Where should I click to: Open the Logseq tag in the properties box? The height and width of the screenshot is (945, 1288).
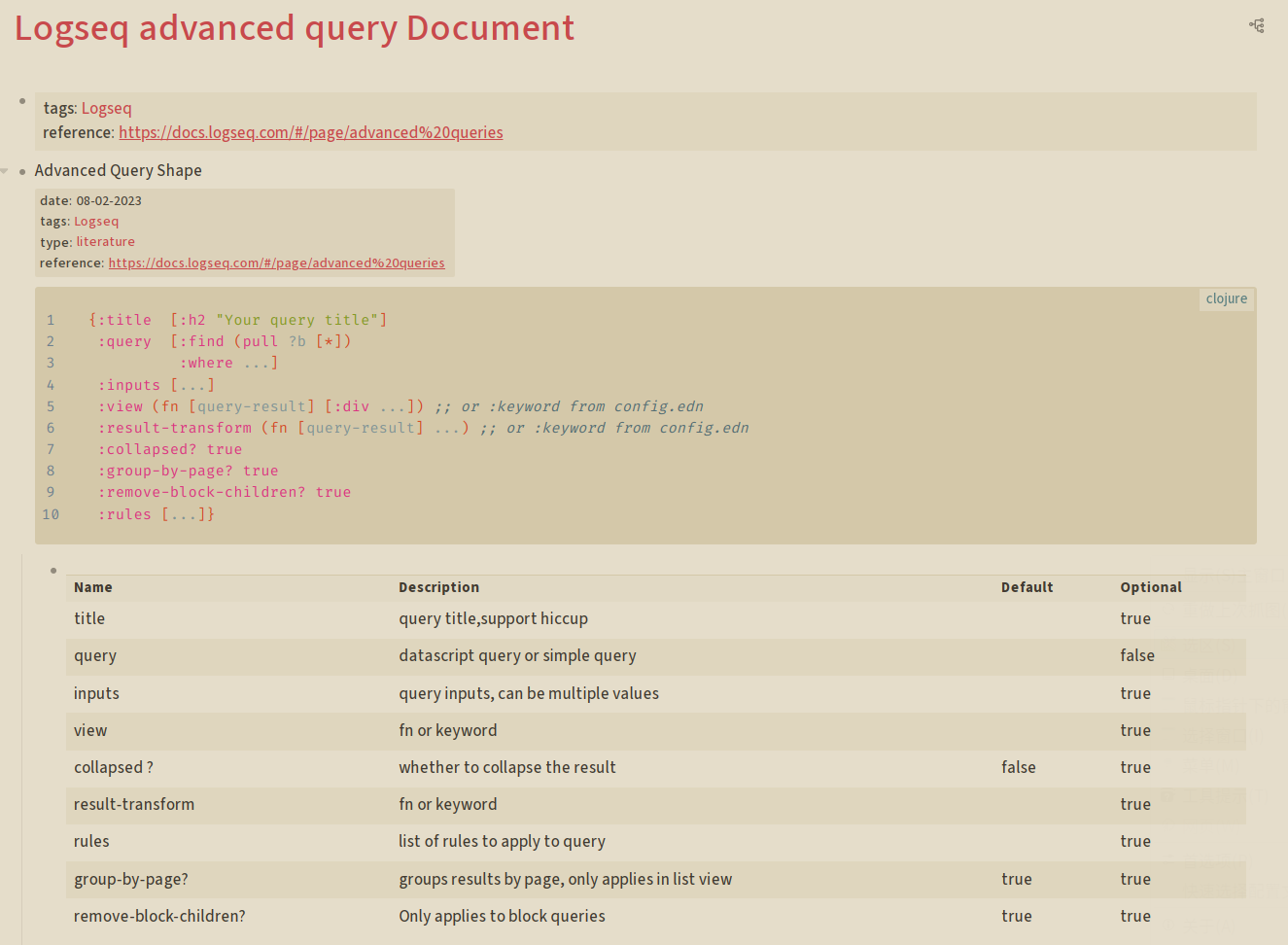[x=95, y=221]
